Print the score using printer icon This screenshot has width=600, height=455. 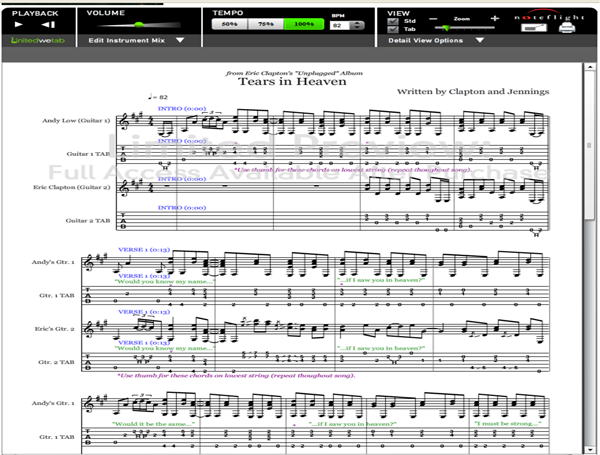click(x=567, y=28)
